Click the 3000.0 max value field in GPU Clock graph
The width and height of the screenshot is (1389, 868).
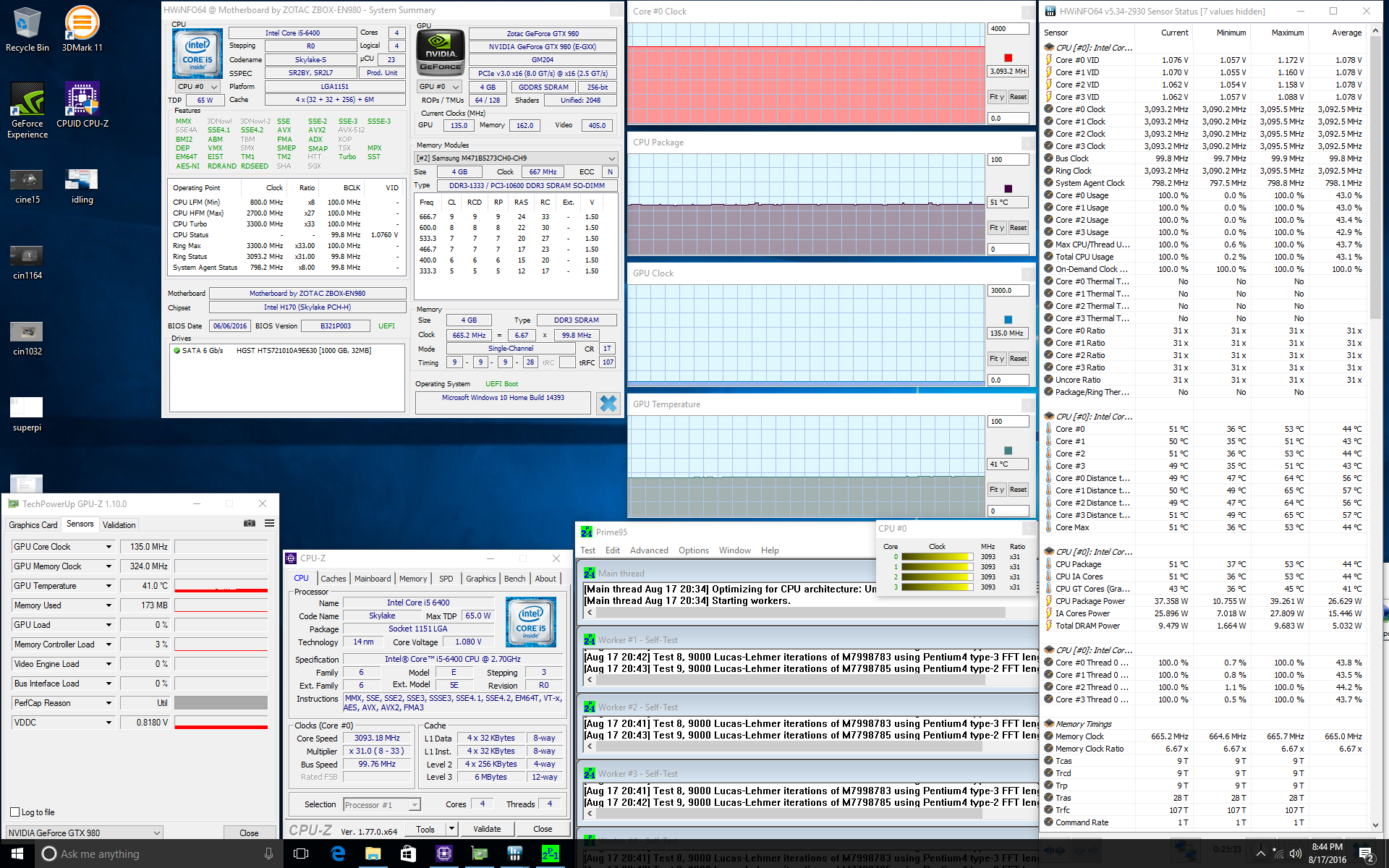pos(1008,291)
